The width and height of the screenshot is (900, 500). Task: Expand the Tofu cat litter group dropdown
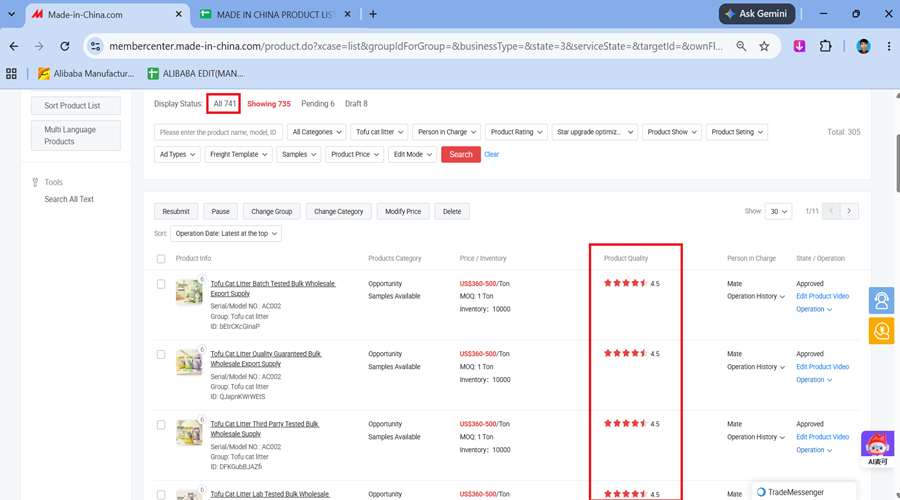[379, 132]
